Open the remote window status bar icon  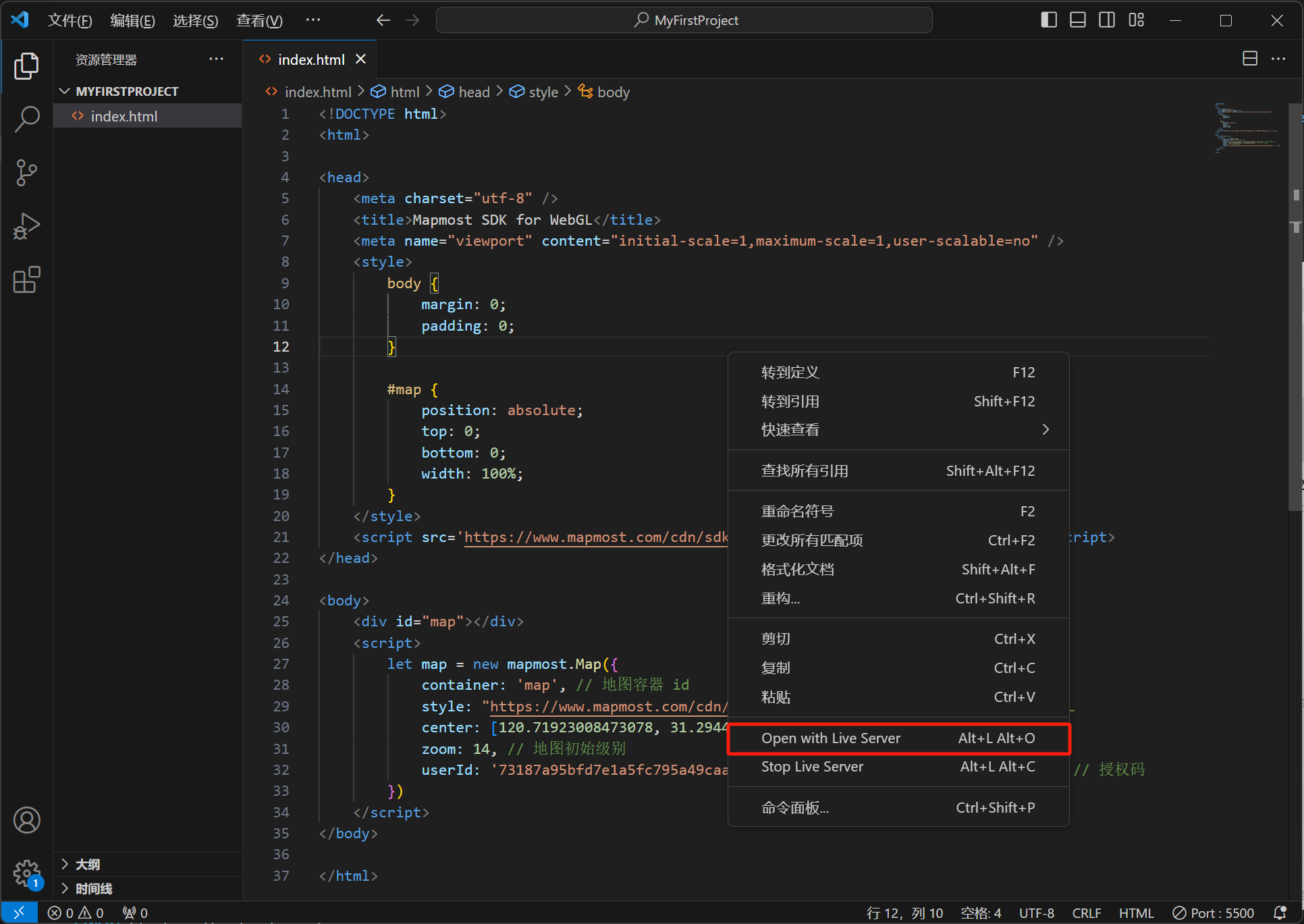pyautogui.click(x=19, y=913)
